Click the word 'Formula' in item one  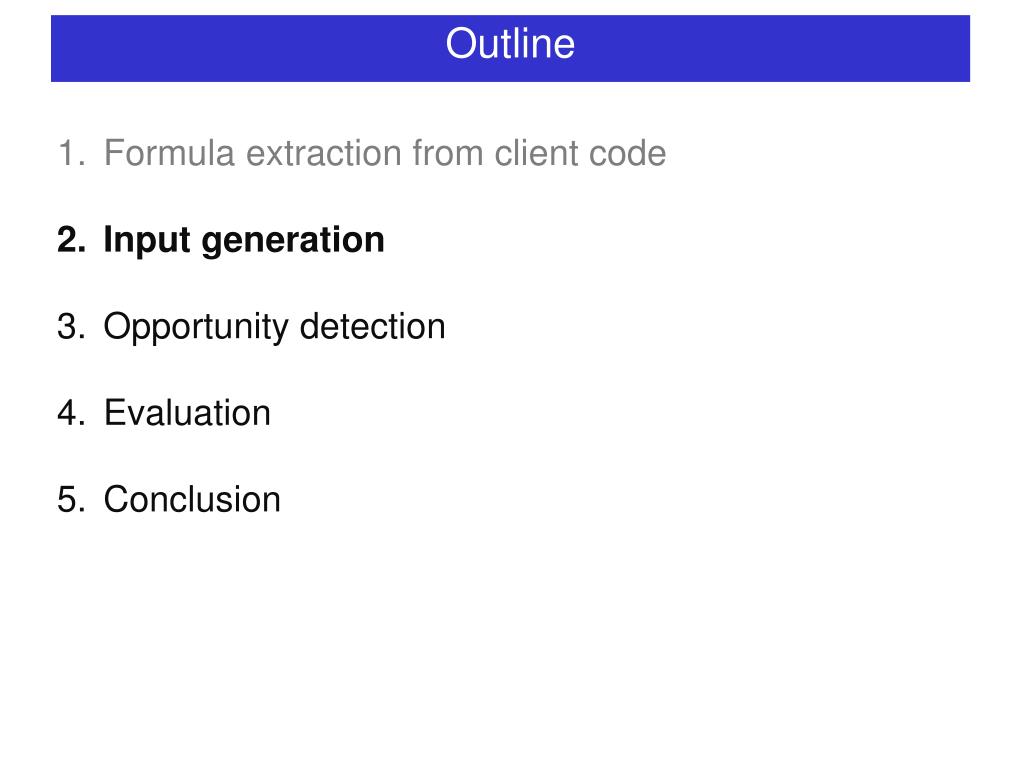coord(170,153)
